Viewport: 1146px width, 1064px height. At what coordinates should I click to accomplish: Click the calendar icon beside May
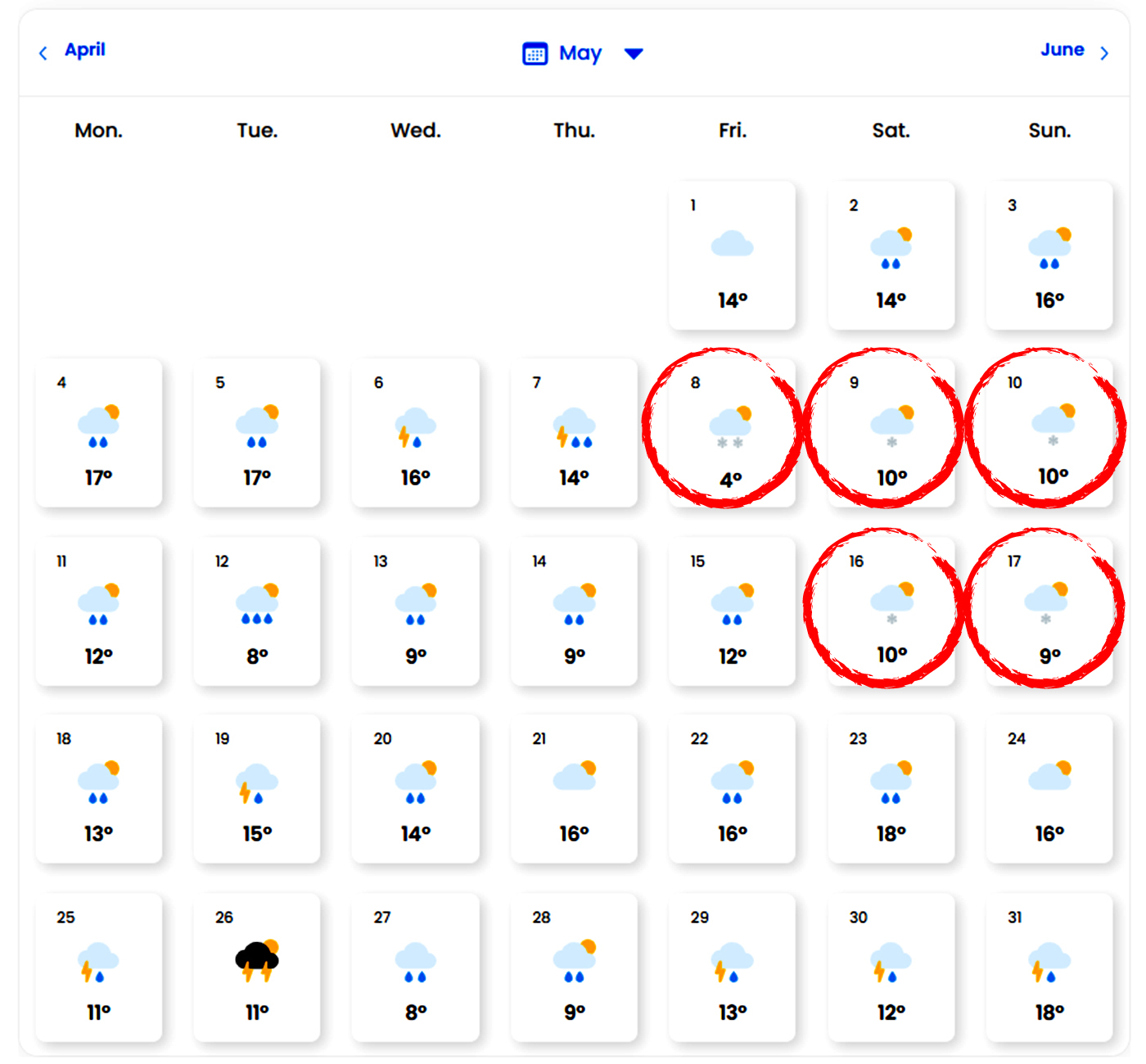(x=535, y=54)
